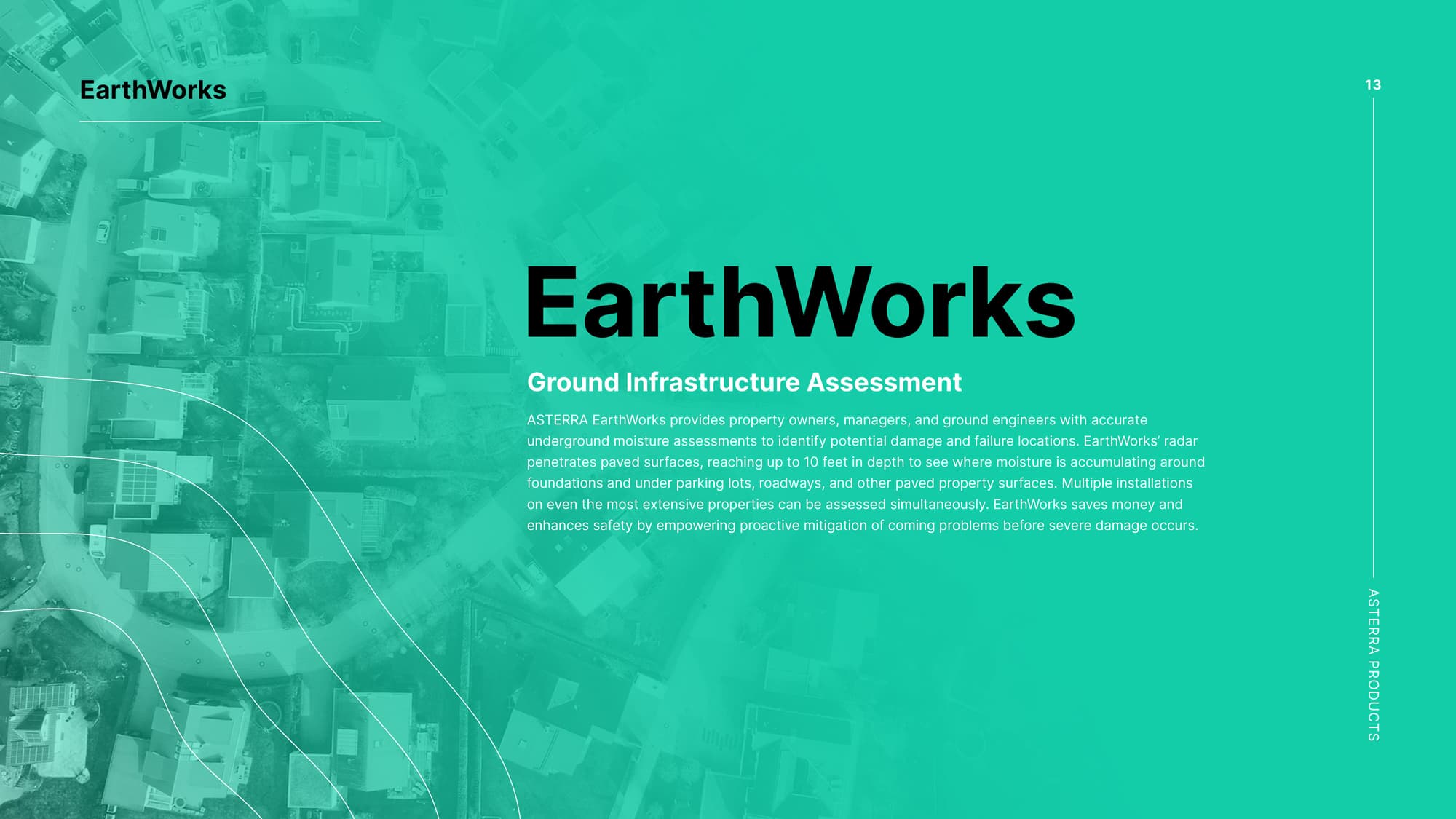Select the Ground Infrastructure Assessment subtitle
The image size is (1456, 819).
pos(744,382)
